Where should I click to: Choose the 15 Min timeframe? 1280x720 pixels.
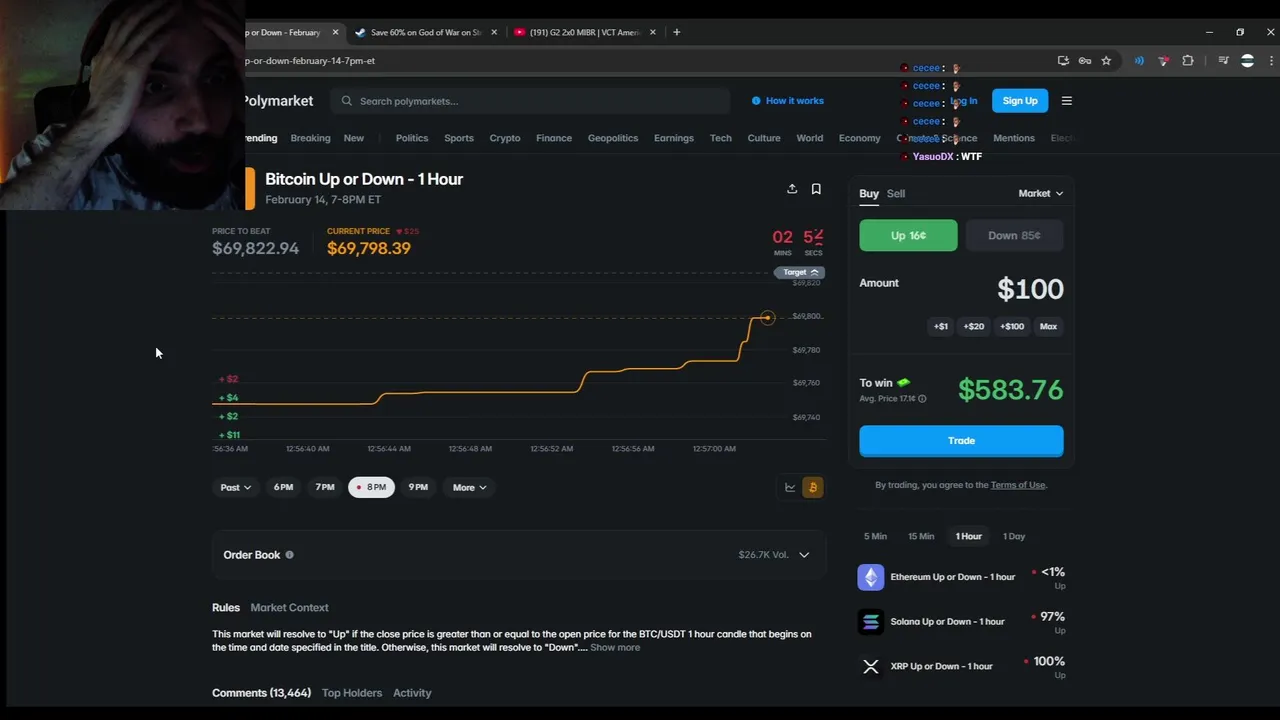pyautogui.click(x=921, y=536)
